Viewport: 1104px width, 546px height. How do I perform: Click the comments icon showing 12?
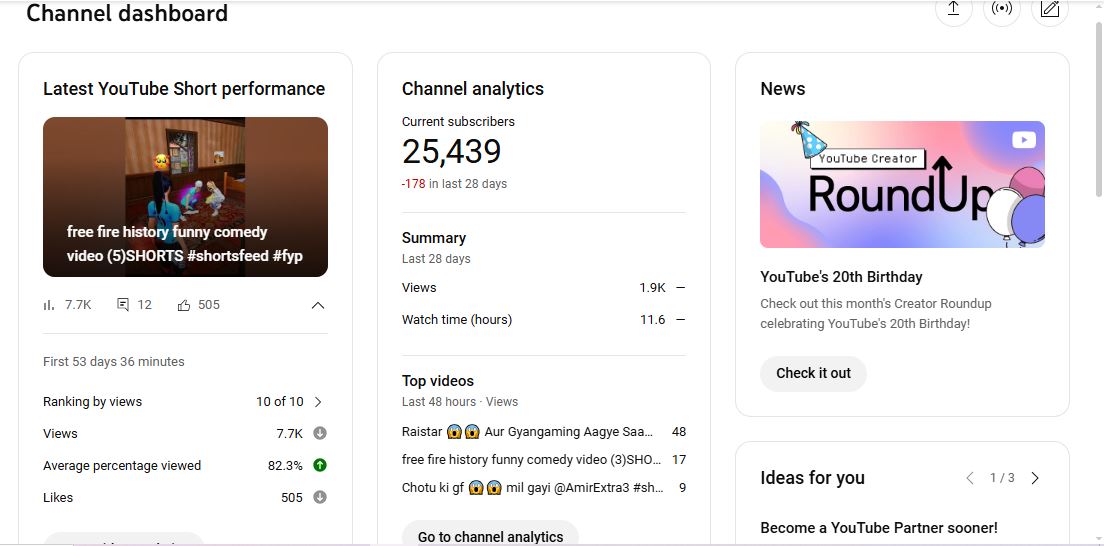point(123,305)
